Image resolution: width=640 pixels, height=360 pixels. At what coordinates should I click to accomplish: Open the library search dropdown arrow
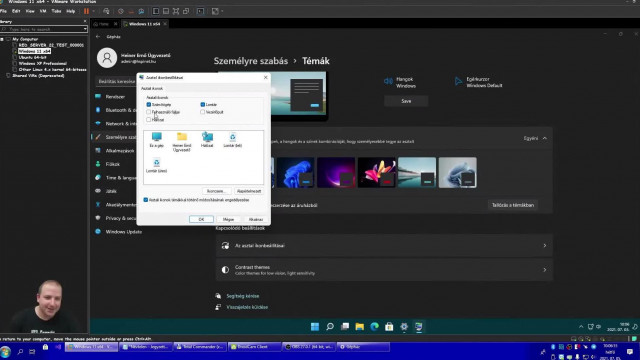click(85, 29)
